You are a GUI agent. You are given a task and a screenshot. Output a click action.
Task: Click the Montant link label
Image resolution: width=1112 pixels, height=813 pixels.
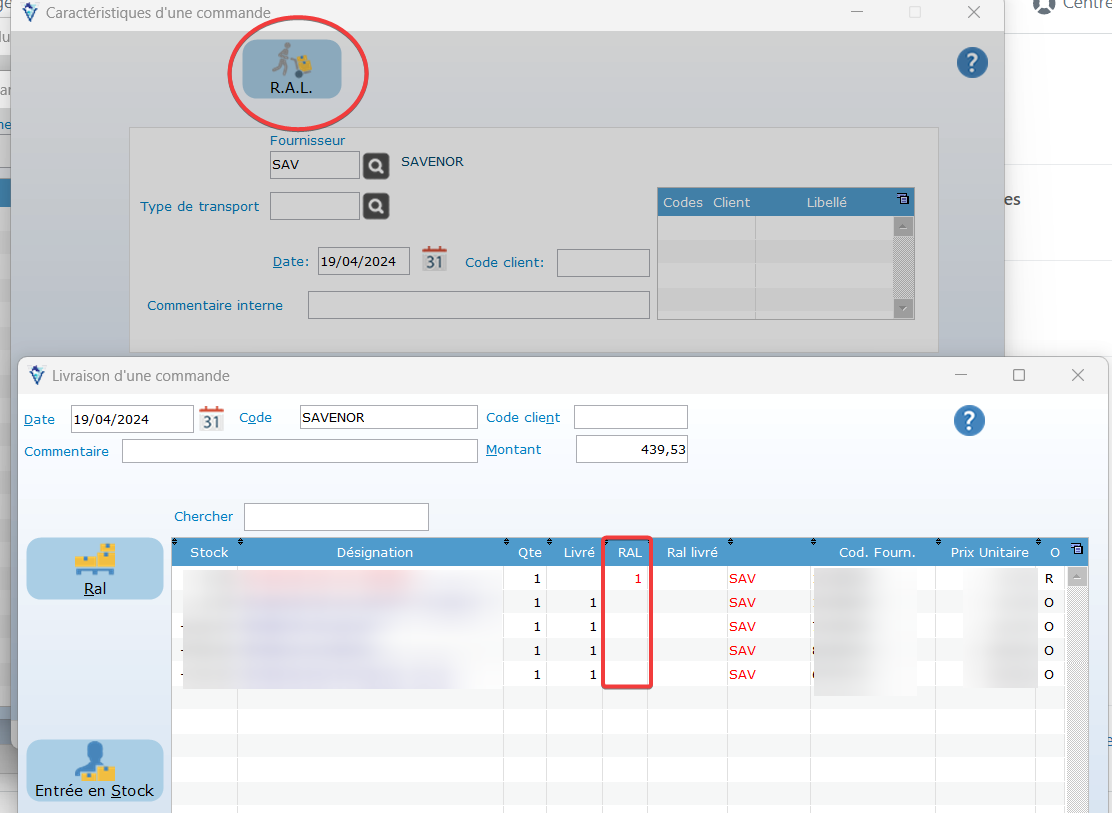(513, 449)
